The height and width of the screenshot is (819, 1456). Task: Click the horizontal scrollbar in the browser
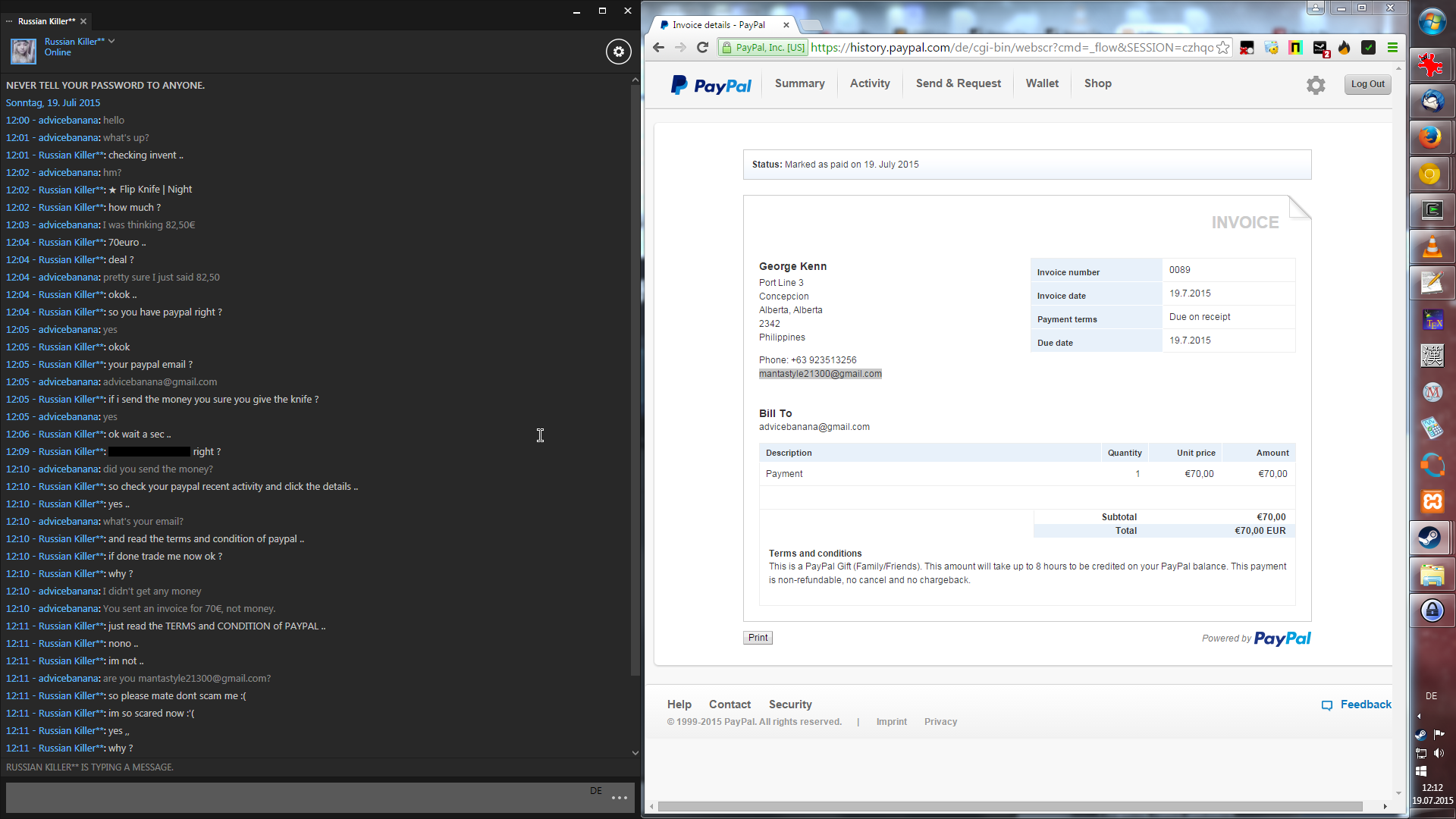point(1009,806)
